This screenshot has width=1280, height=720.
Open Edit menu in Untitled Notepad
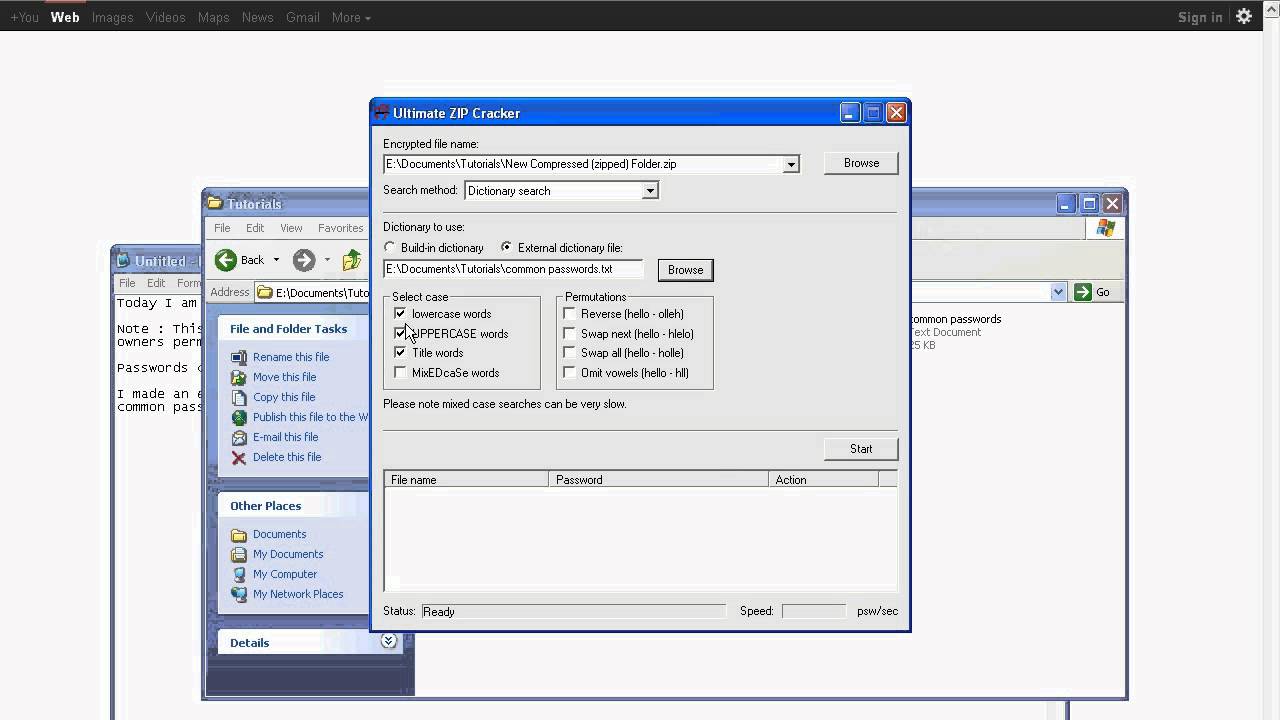tap(156, 283)
